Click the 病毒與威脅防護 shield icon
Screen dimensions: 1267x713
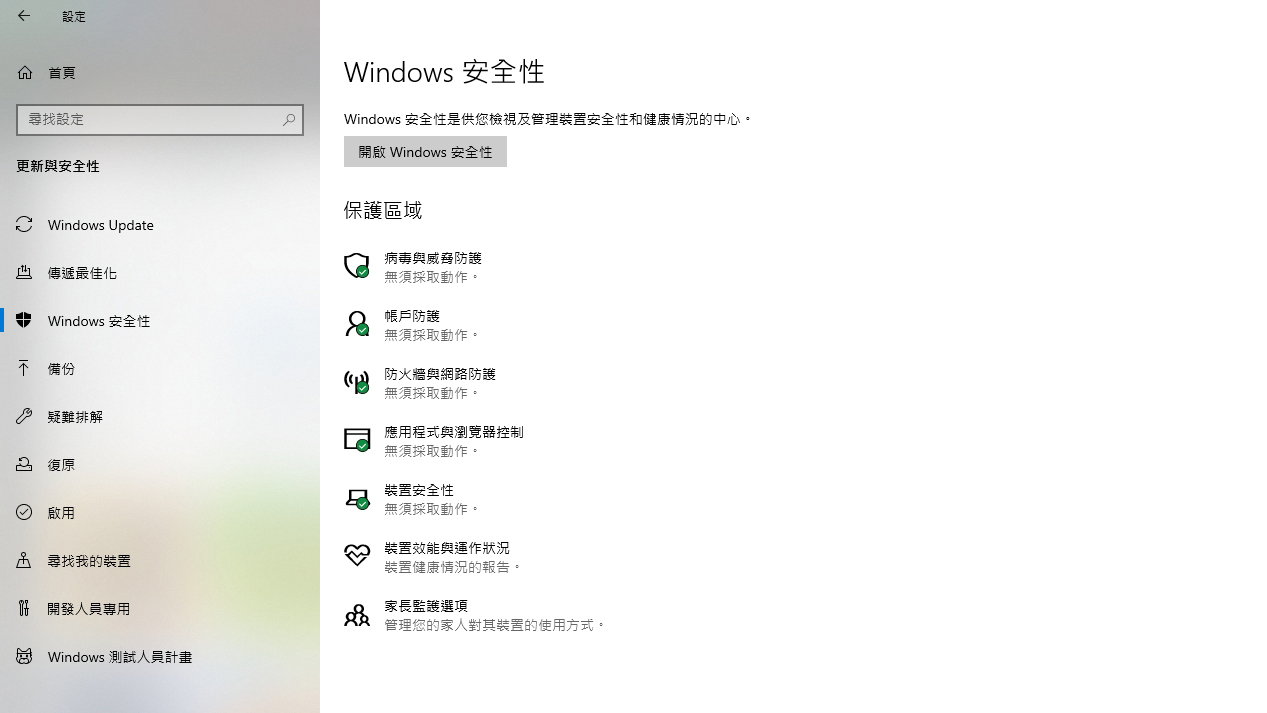point(357,265)
